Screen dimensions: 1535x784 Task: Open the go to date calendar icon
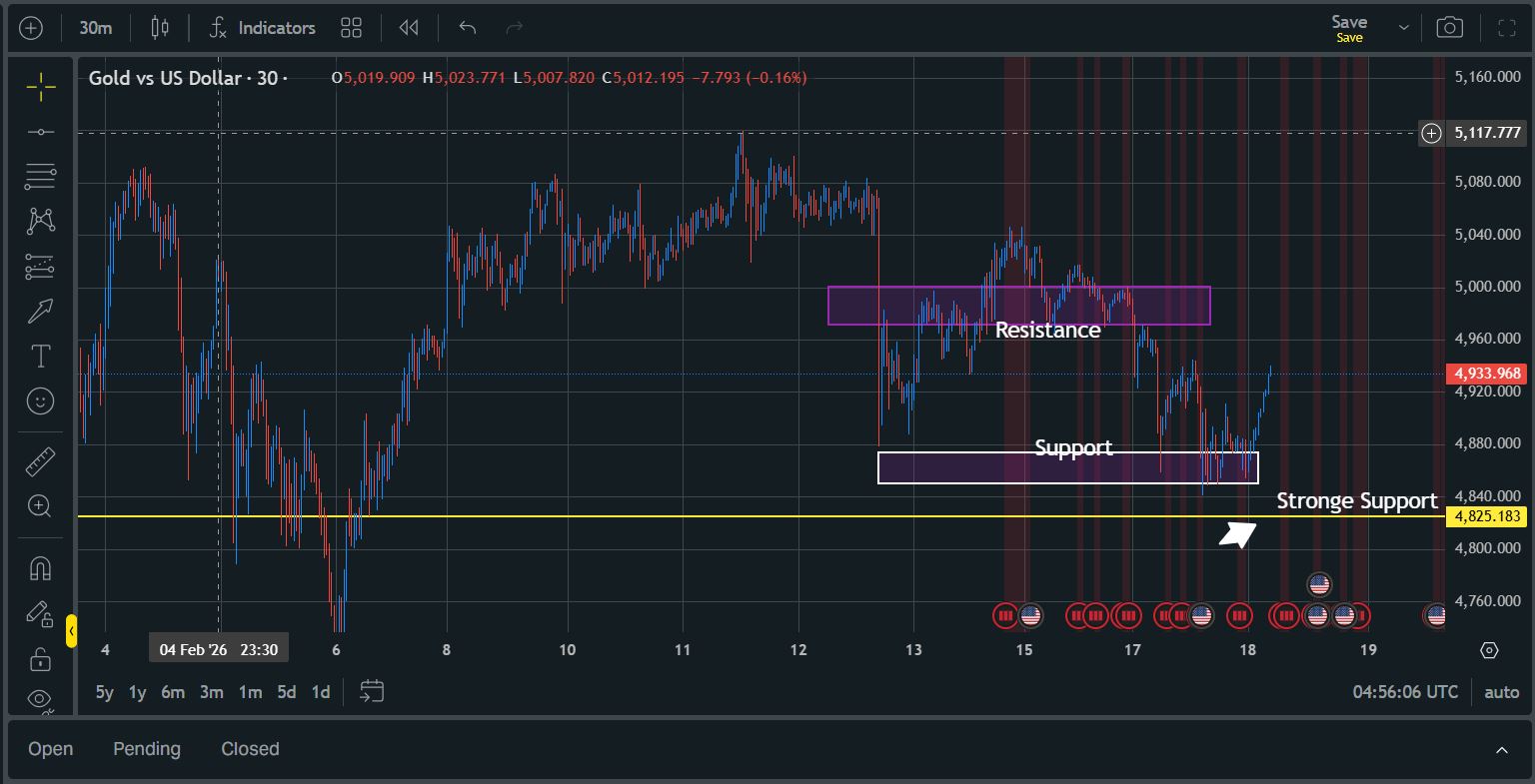click(x=372, y=691)
